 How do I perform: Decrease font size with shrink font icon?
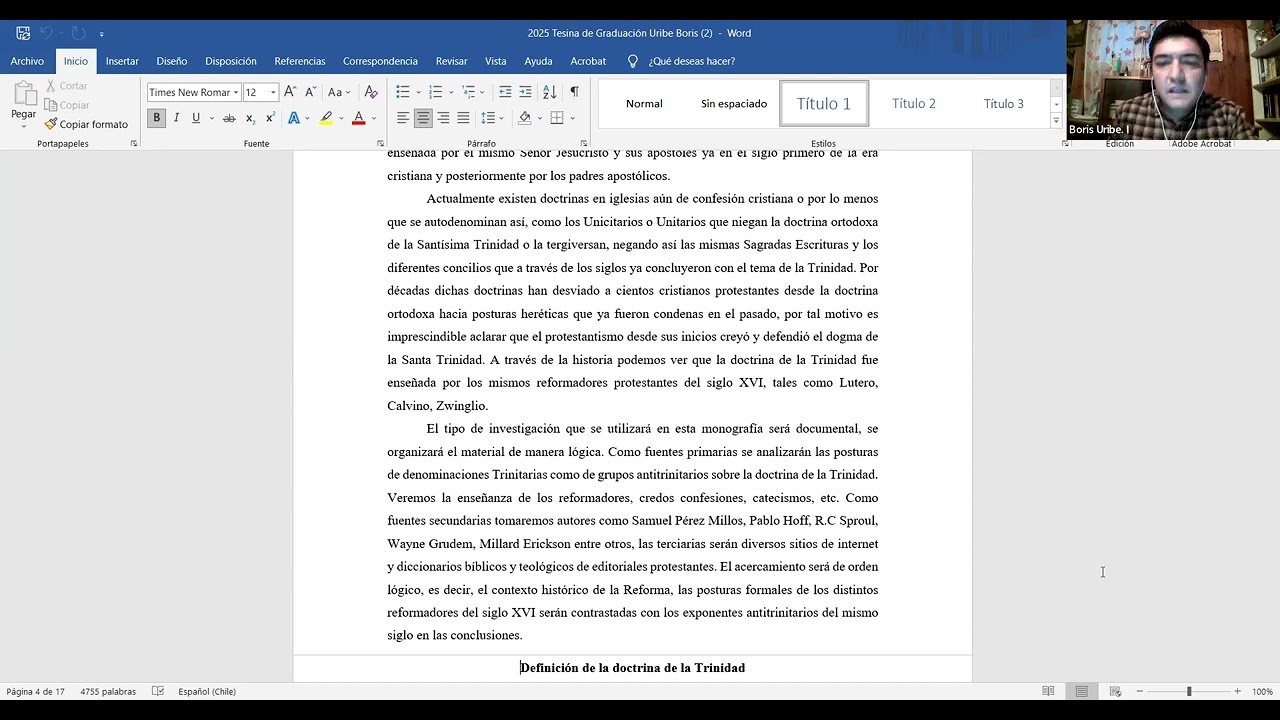(311, 92)
